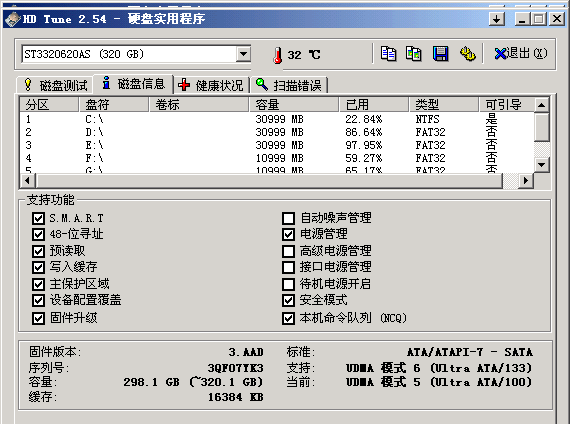Screen dimensions: 570x424
Task: Toggle the 48-位寻址 checkbox
Action: 39,234
